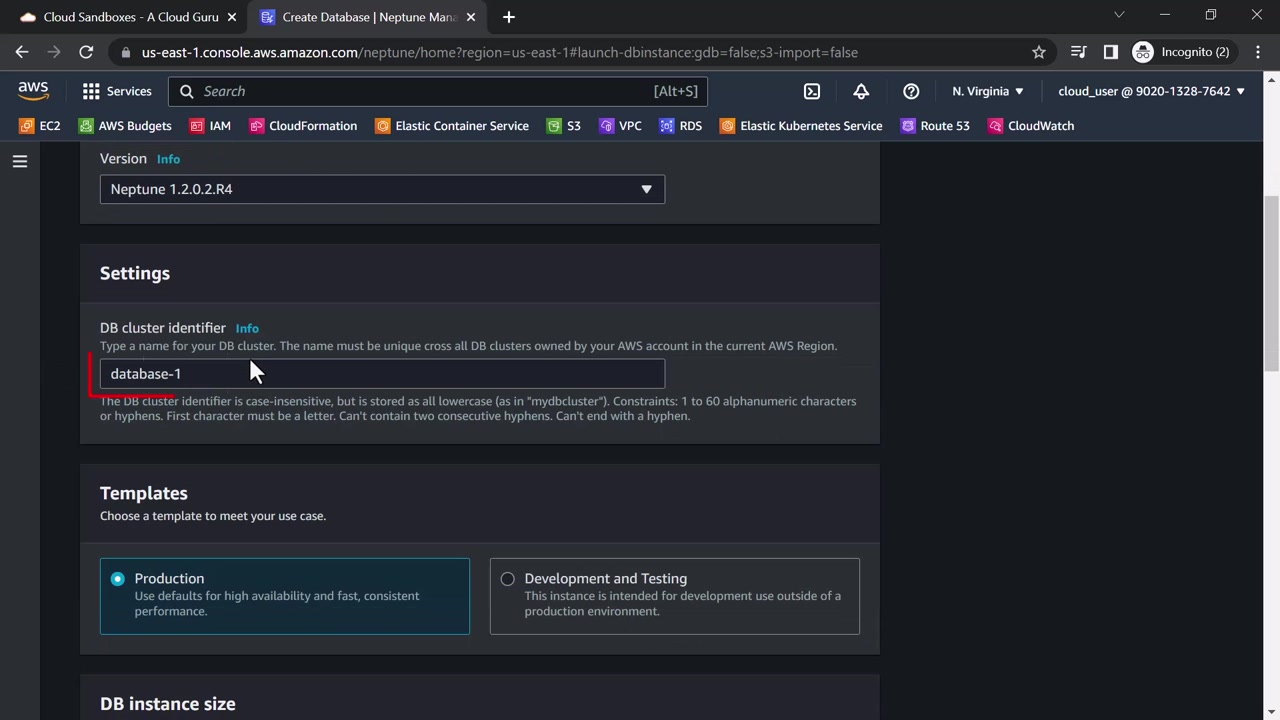Bookmark this page with the star
Image resolution: width=1280 pixels, height=720 pixels.
1039,52
